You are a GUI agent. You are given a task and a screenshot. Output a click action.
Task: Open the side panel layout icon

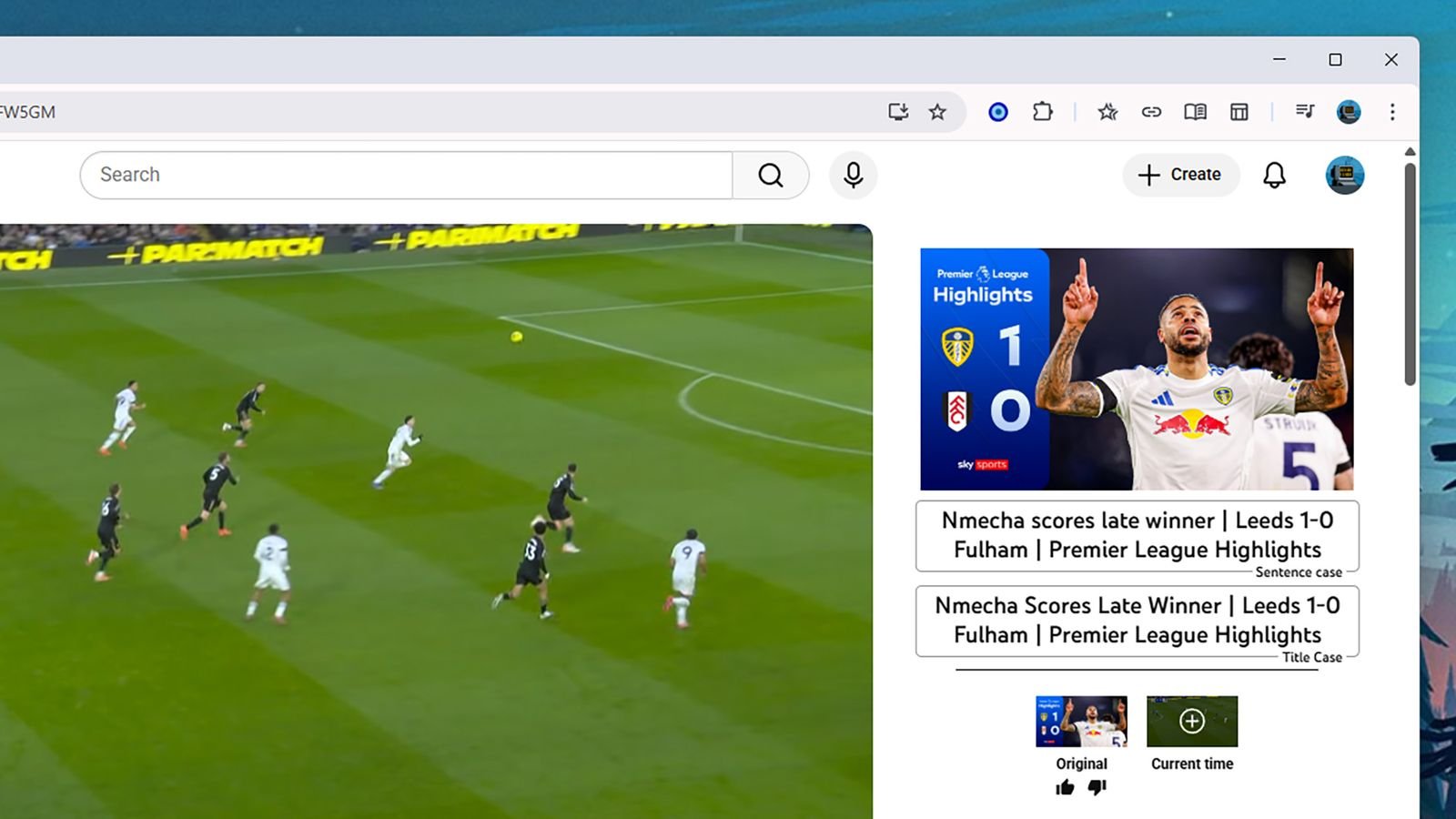pos(1239,112)
